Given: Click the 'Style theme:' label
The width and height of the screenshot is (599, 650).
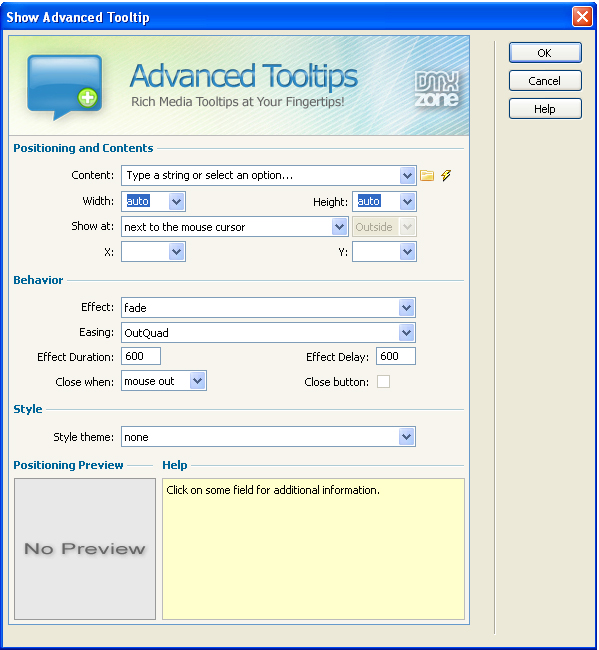Looking at the screenshot, I should pyautogui.click(x=83, y=437).
